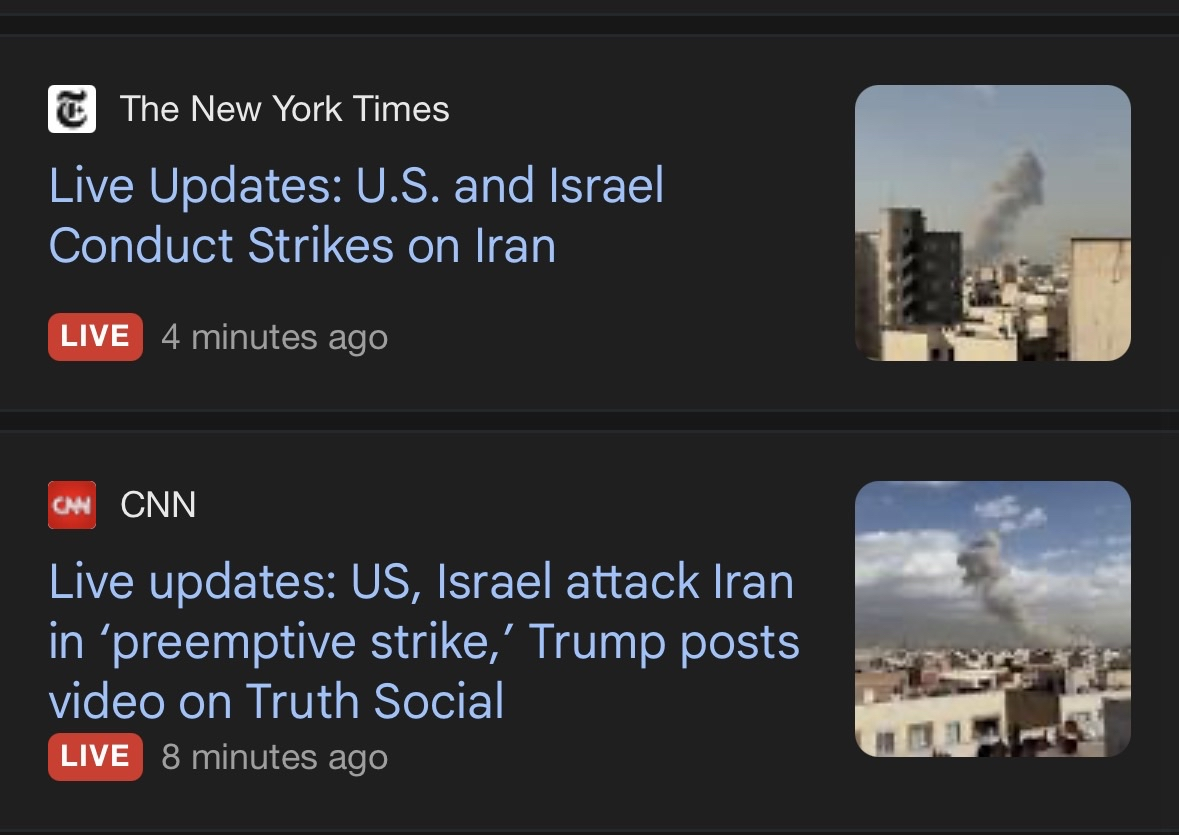Click the "4 minutes ago" timestamp
The image size is (1179, 835).
tap(274, 337)
